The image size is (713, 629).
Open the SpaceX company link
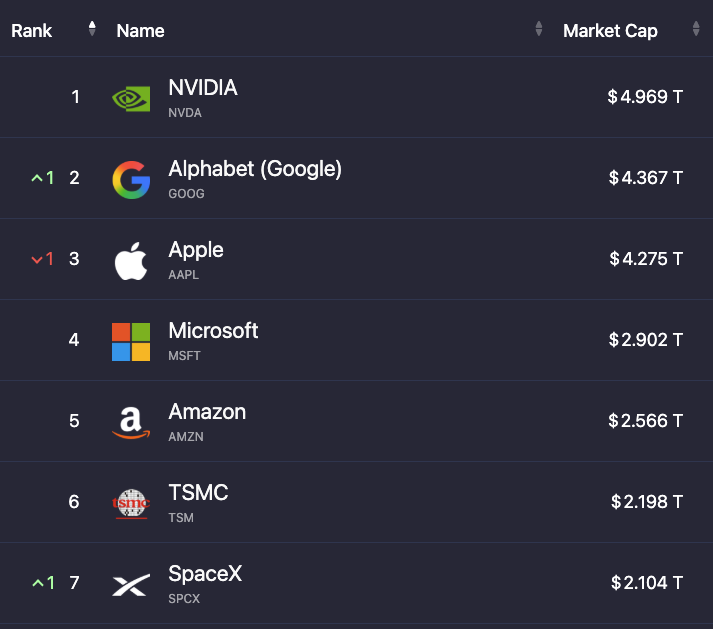coord(205,574)
